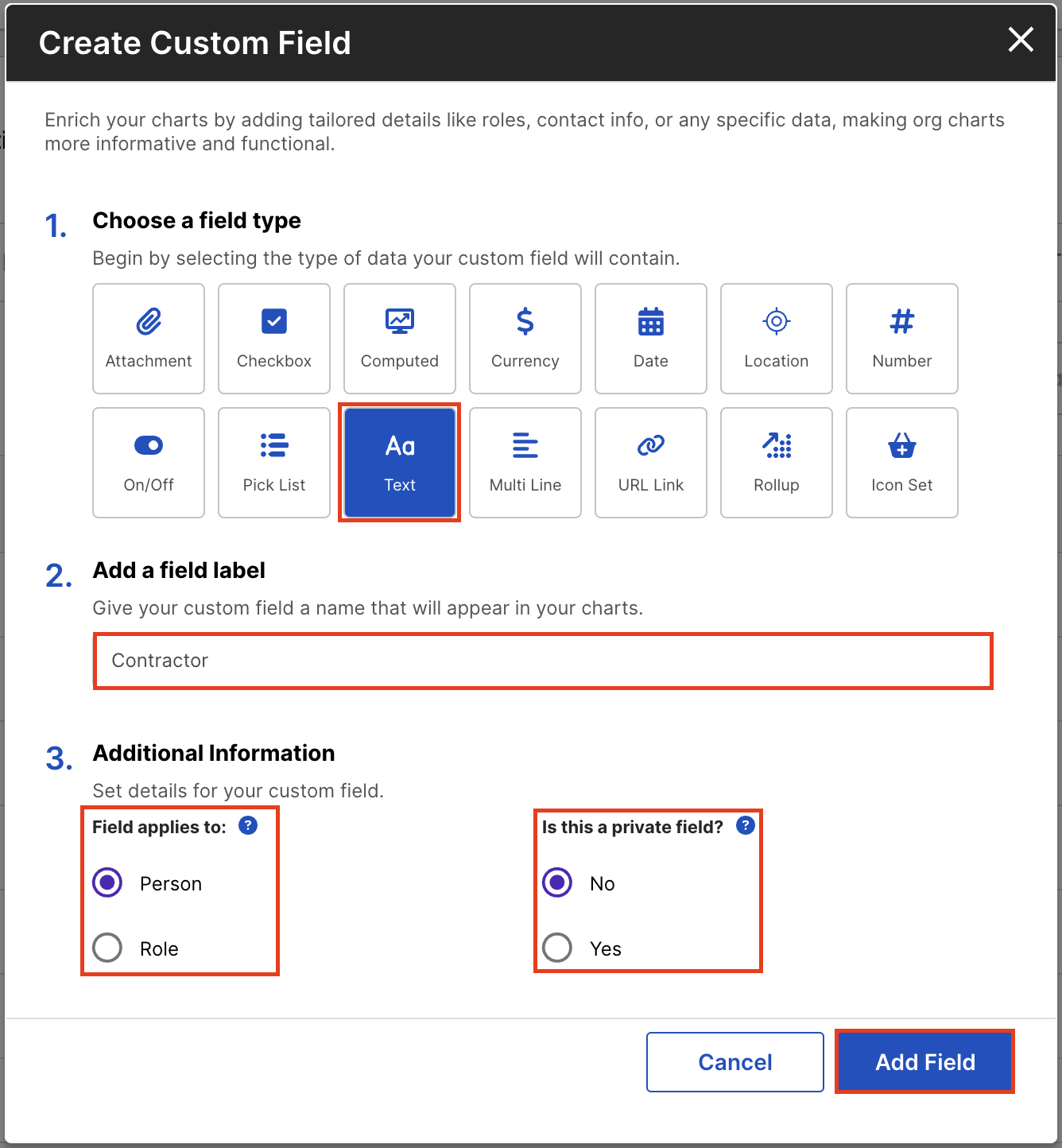Click the Cancel button
Image resolution: width=1062 pixels, height=1148 pixels.
[x=734, y=1061]
